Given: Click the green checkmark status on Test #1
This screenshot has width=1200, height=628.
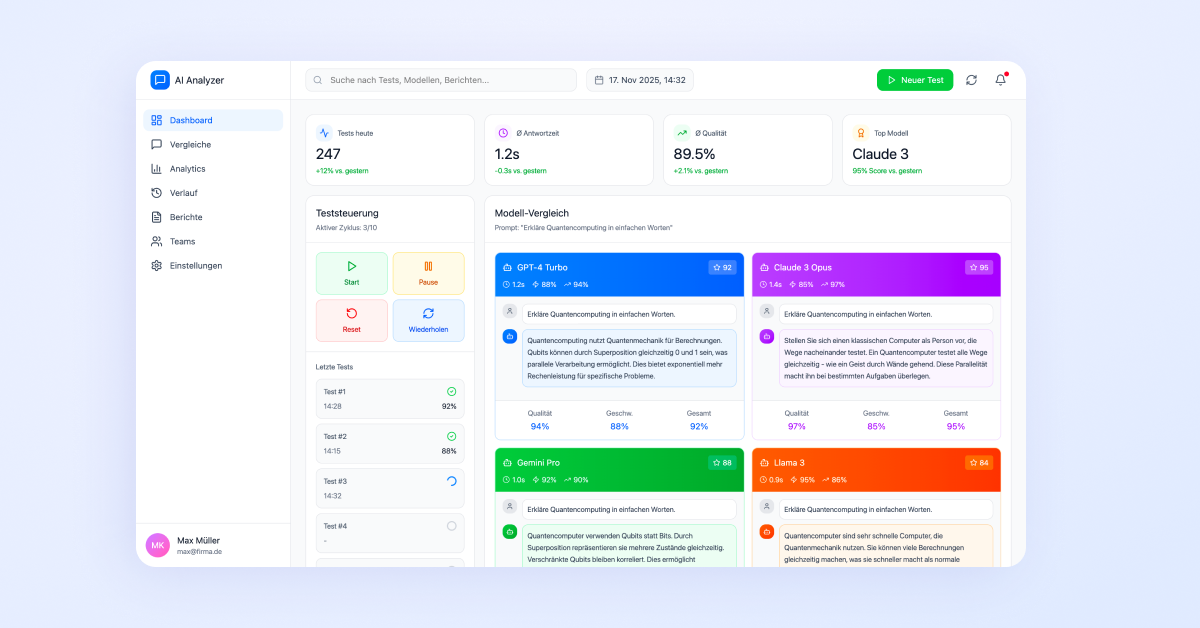Looking at the screenshot, I should click(x=451, y=391).
